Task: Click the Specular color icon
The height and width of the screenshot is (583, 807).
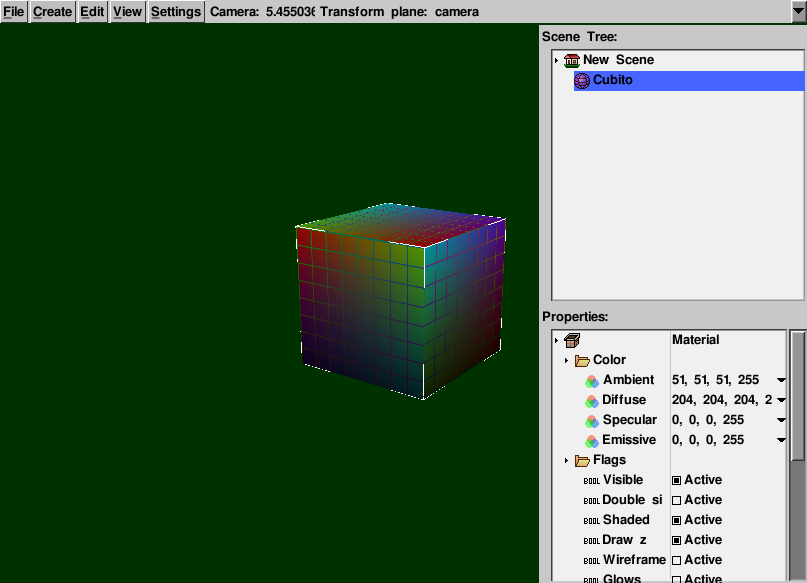Action: [x=592, y=420]
